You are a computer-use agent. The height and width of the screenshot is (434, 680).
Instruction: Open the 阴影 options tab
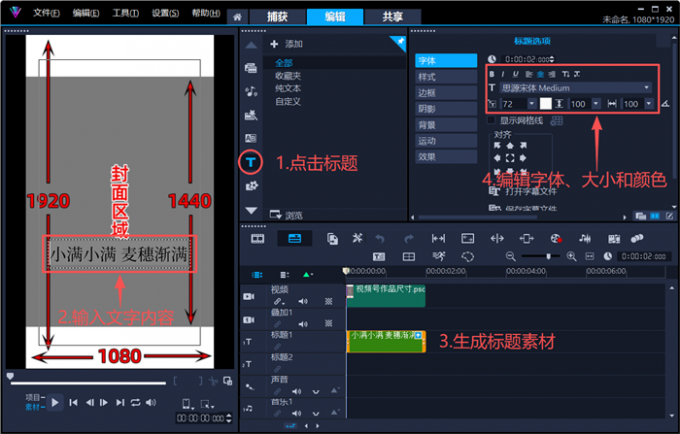(x=446, y=108)
